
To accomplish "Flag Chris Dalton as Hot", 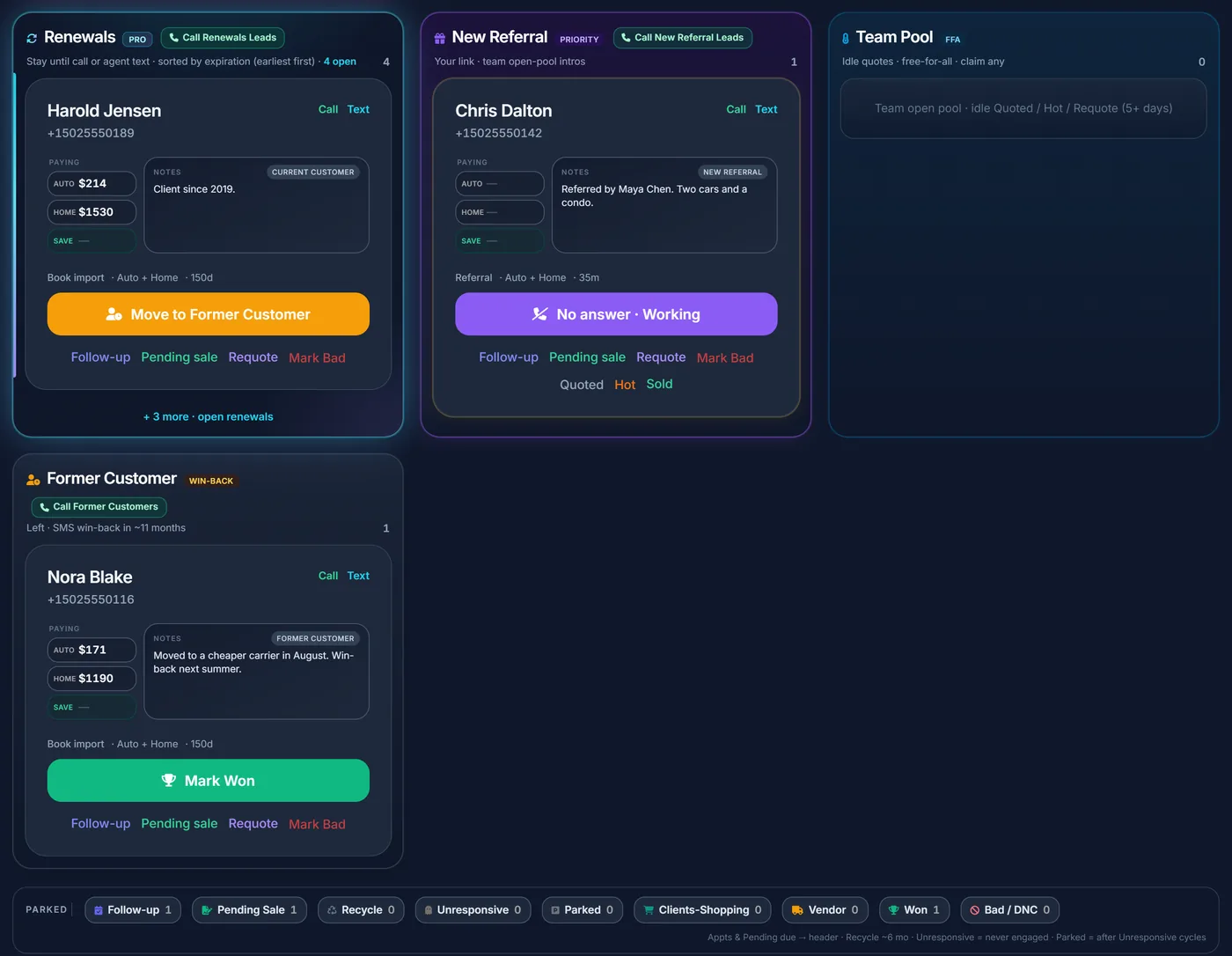I will tap(625, 385).
